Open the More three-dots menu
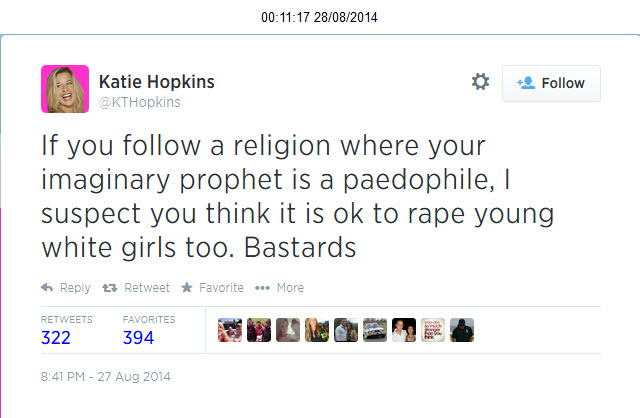Image resolution: width=640 pixels, height=418 pixels. pos(262,288)
